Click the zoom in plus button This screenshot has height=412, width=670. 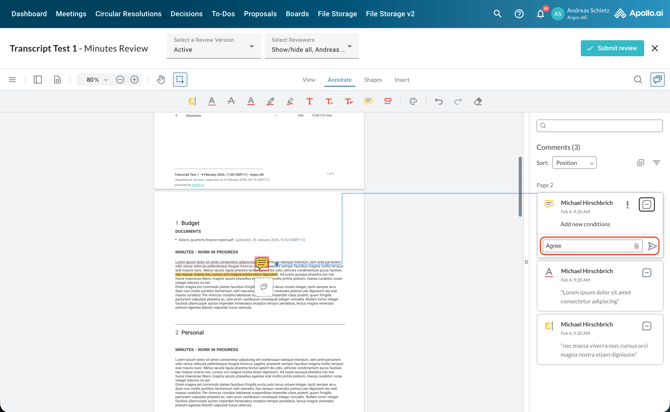134,79
